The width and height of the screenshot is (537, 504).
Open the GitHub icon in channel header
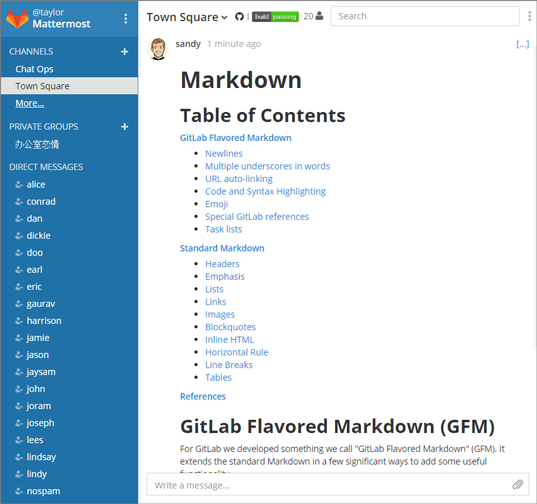coord(239,16)
